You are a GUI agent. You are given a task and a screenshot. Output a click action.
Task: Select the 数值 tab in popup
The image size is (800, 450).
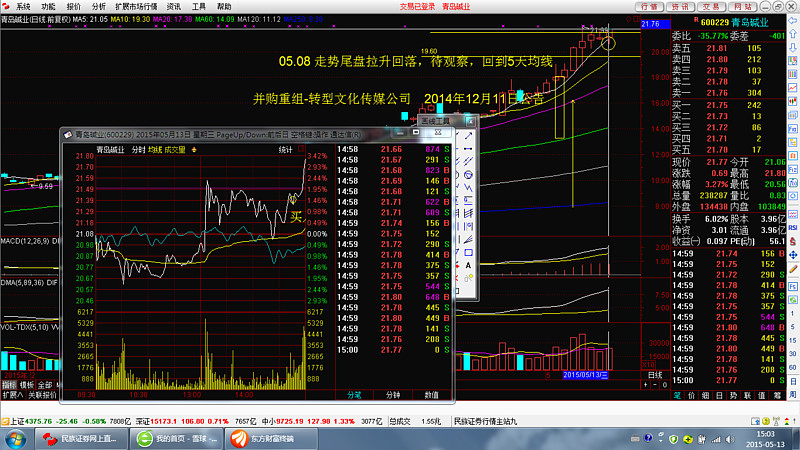pos(432,394)
